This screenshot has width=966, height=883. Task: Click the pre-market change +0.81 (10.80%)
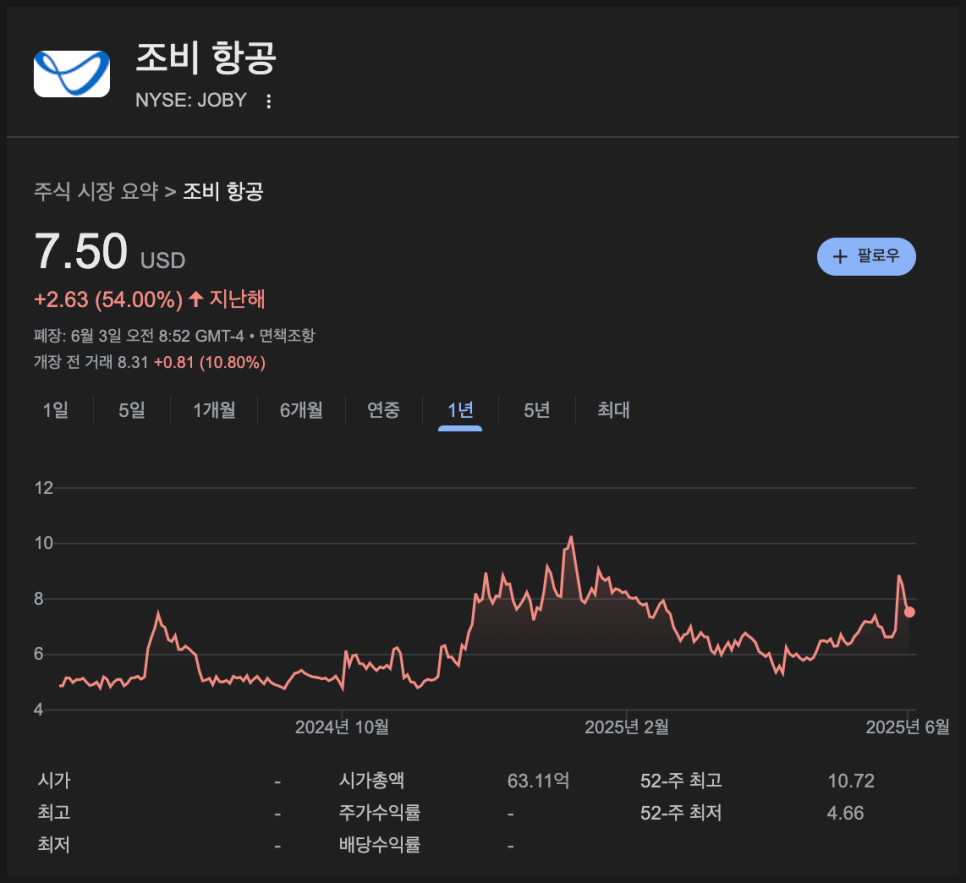[x=209, y=362]
